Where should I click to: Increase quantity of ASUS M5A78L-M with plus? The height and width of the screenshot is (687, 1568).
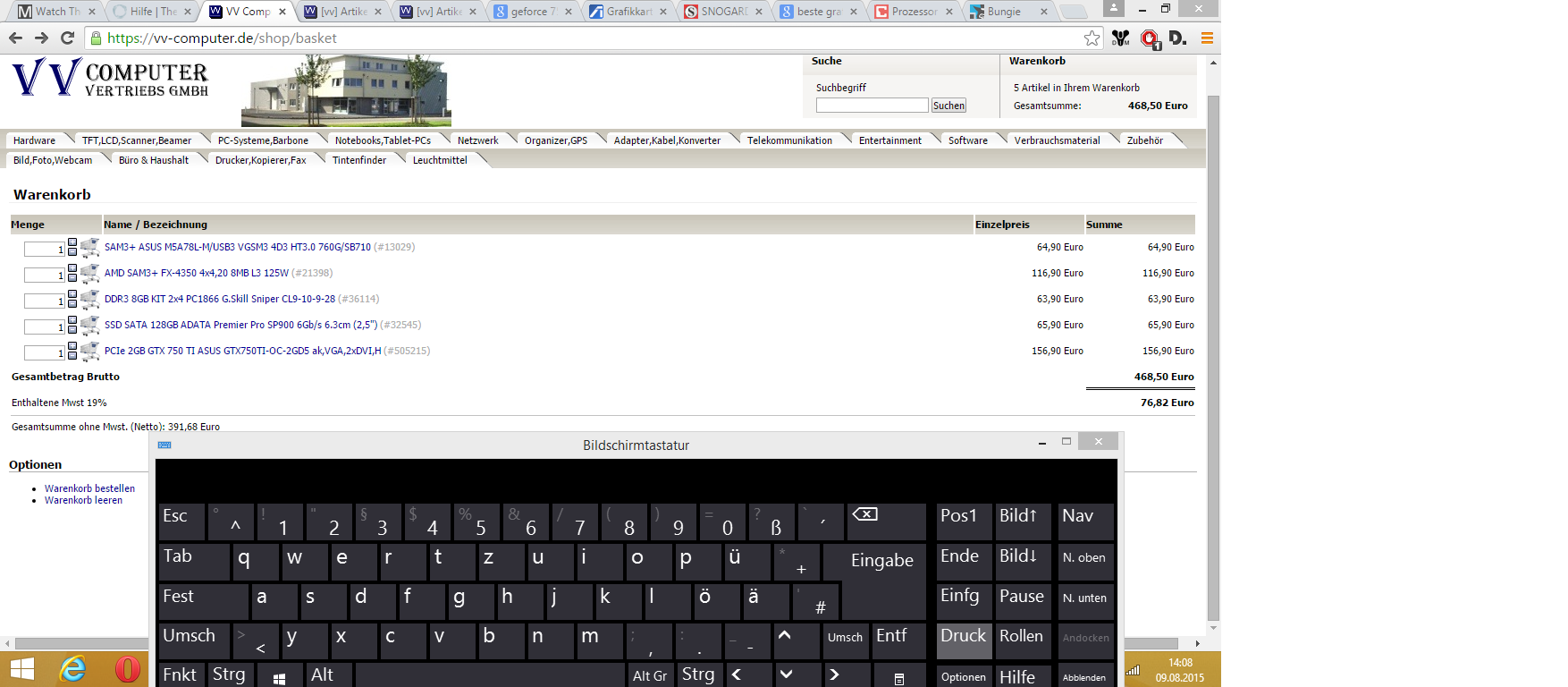click(72, 242)
